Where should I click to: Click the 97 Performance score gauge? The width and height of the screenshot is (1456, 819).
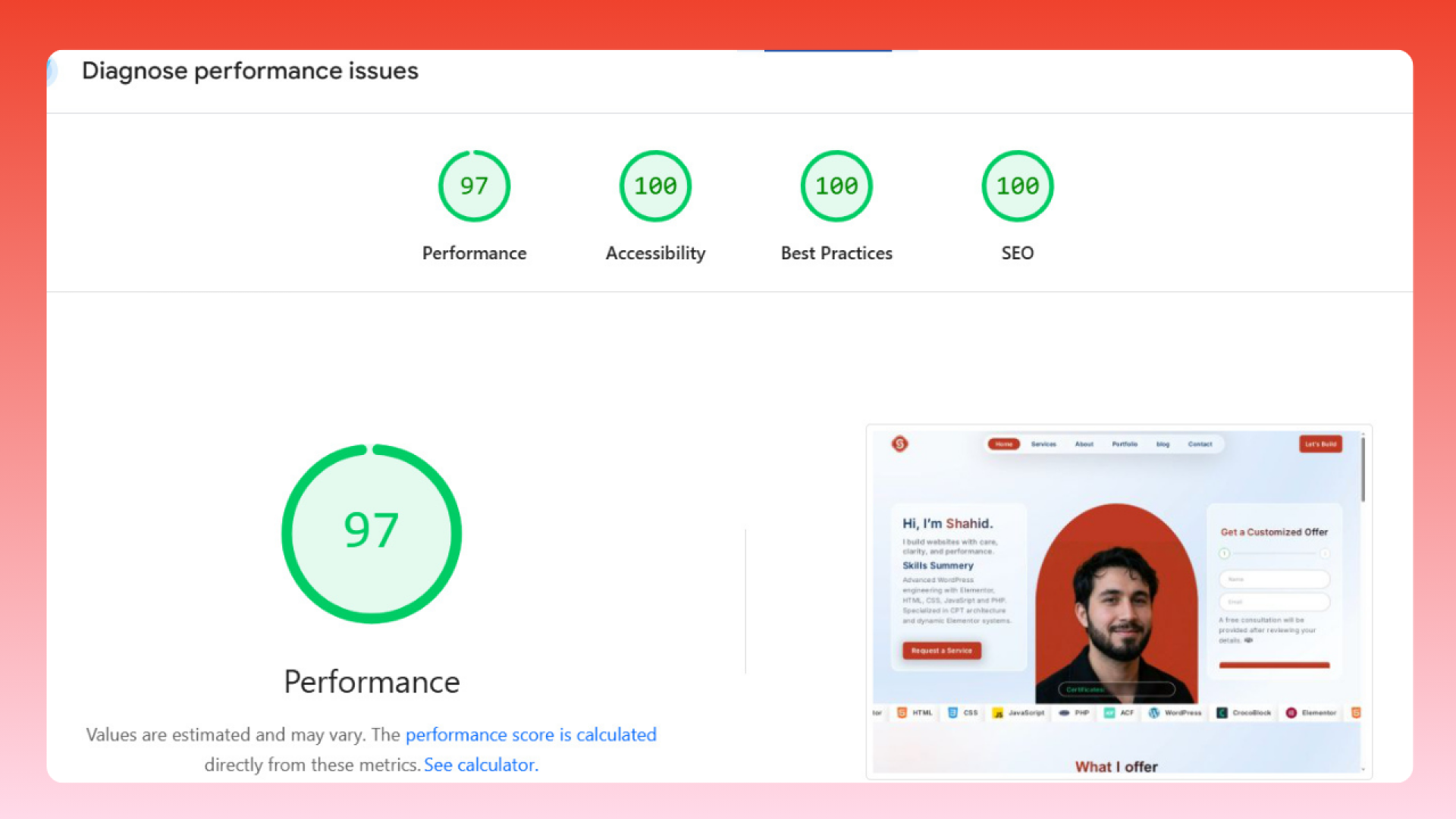coord(474,186)
